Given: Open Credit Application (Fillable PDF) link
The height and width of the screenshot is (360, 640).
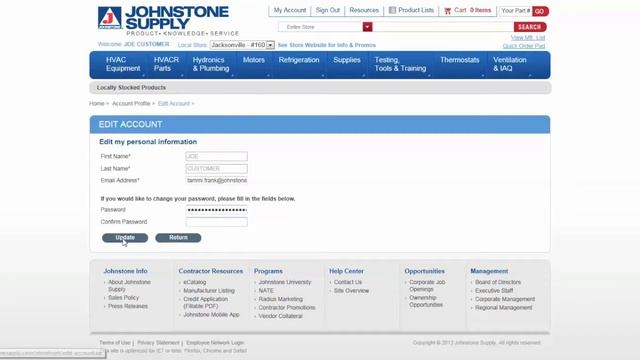Looking at the screenshot, I should point(205,302).
